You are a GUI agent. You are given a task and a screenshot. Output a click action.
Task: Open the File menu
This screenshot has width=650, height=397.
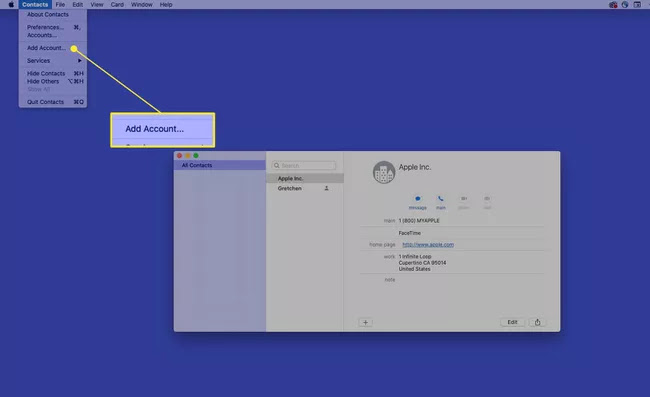click(x=60, y=5)
